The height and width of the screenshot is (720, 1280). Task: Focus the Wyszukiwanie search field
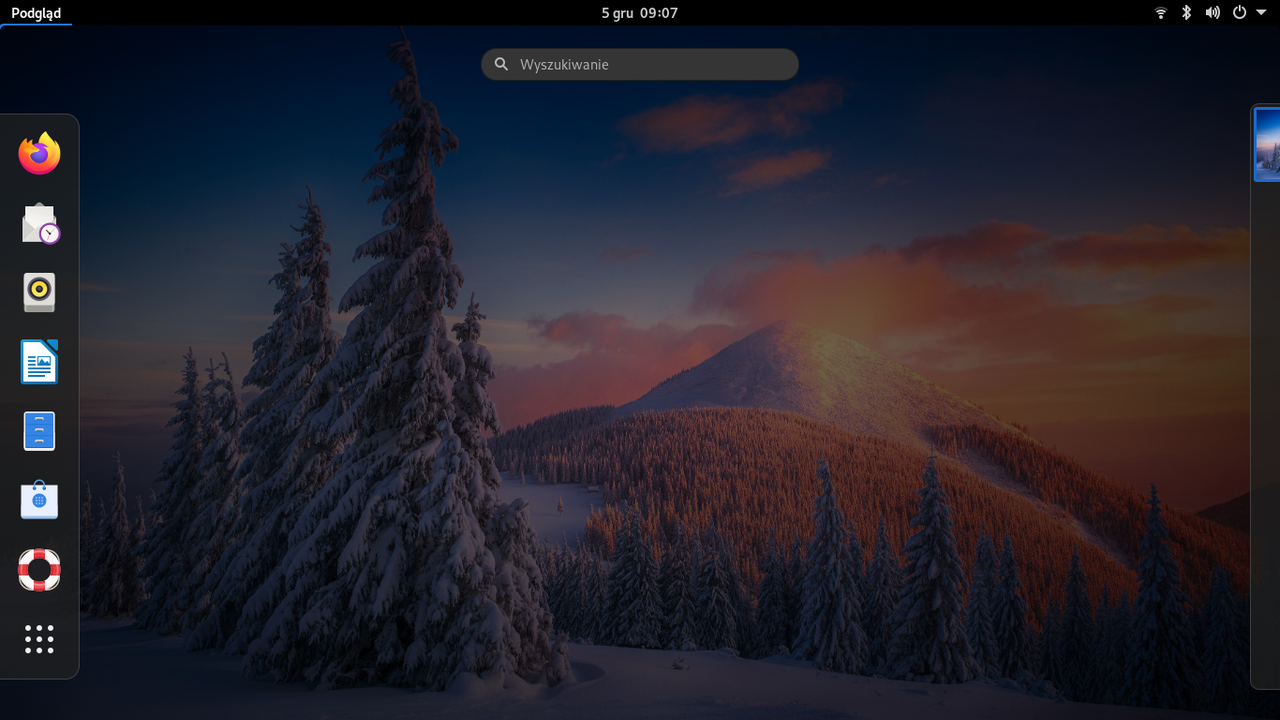[640, 64]
